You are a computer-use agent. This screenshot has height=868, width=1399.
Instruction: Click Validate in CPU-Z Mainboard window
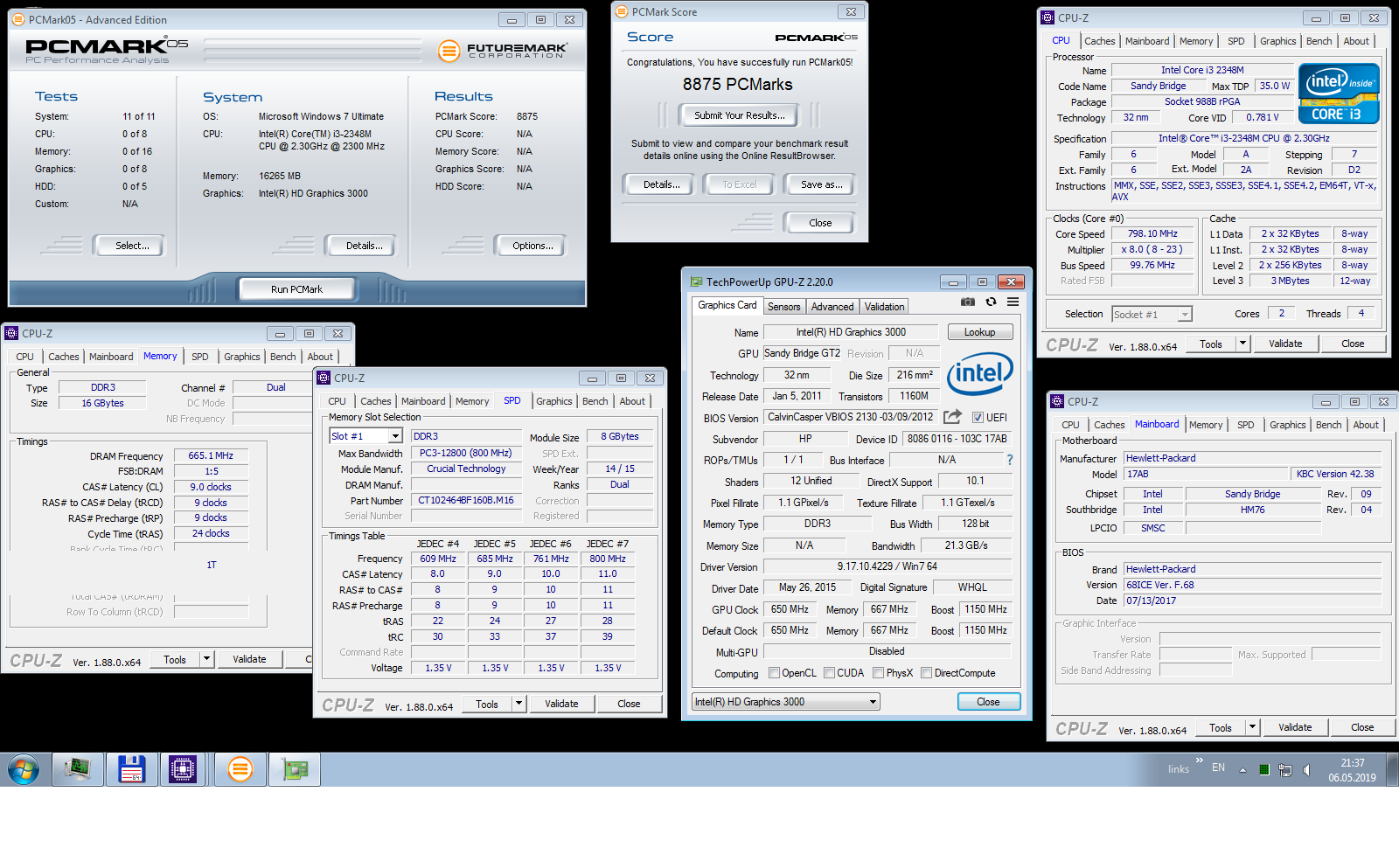pos(1295,727)
